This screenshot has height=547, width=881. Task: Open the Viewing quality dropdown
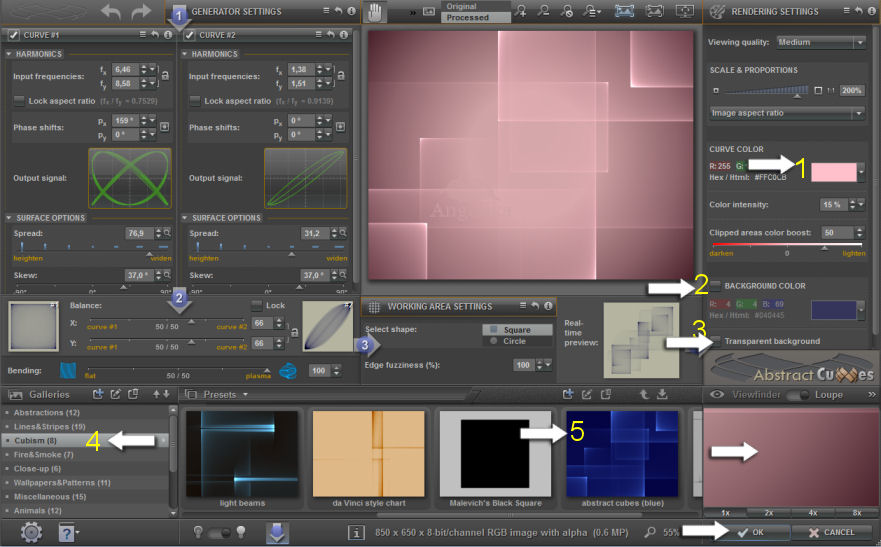(x=820, y=42)
